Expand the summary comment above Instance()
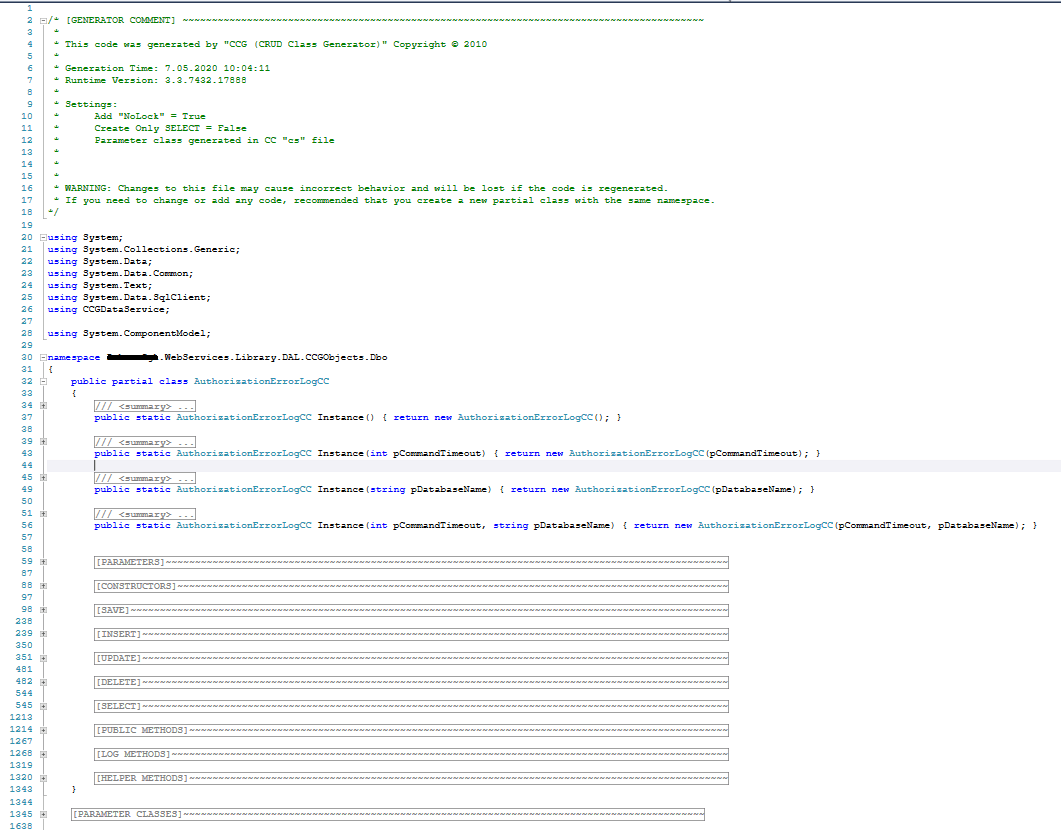This screenshot has height=830, width=1061. [x=43, y=406]
